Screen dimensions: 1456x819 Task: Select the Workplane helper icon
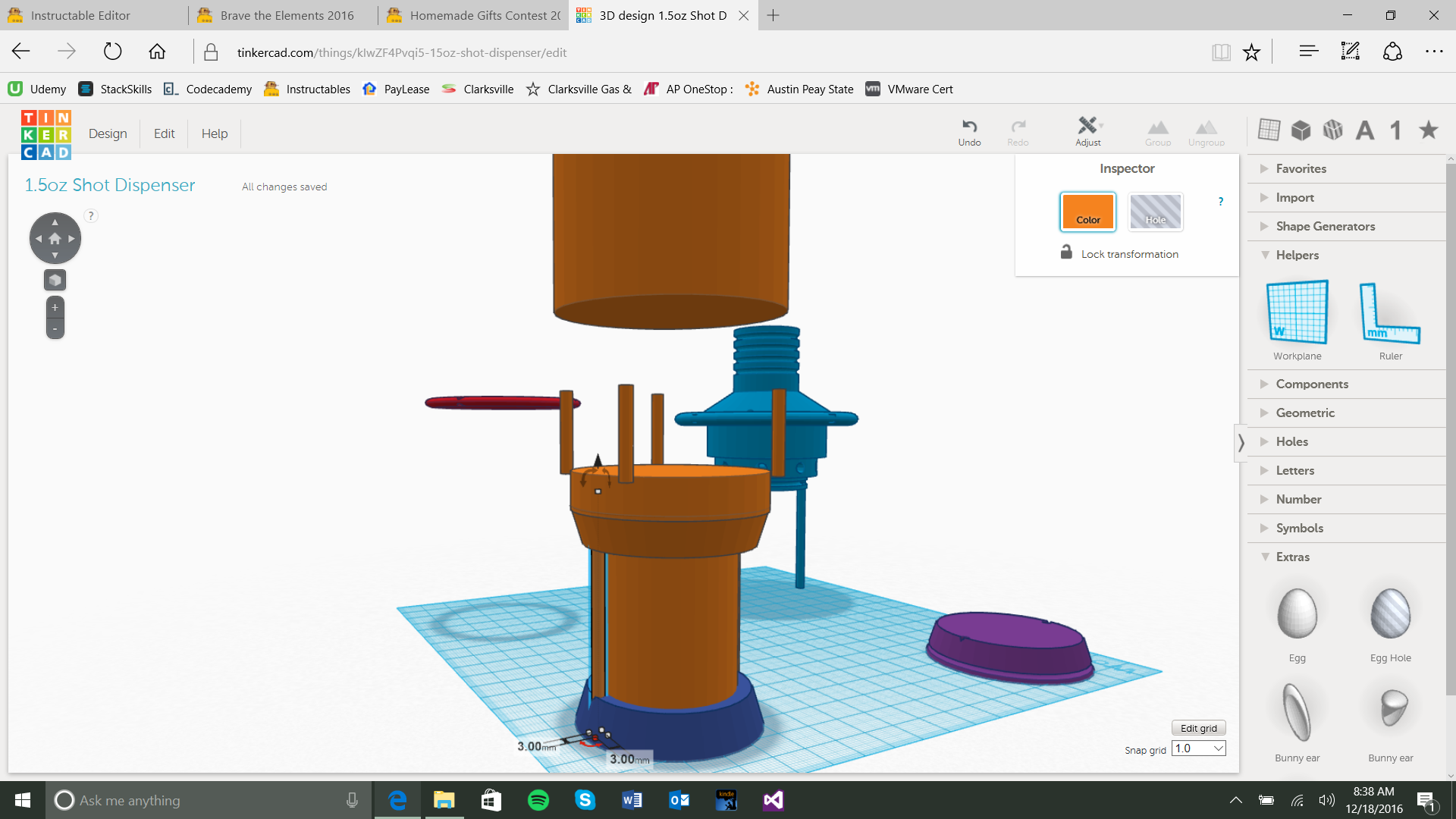1297,312
